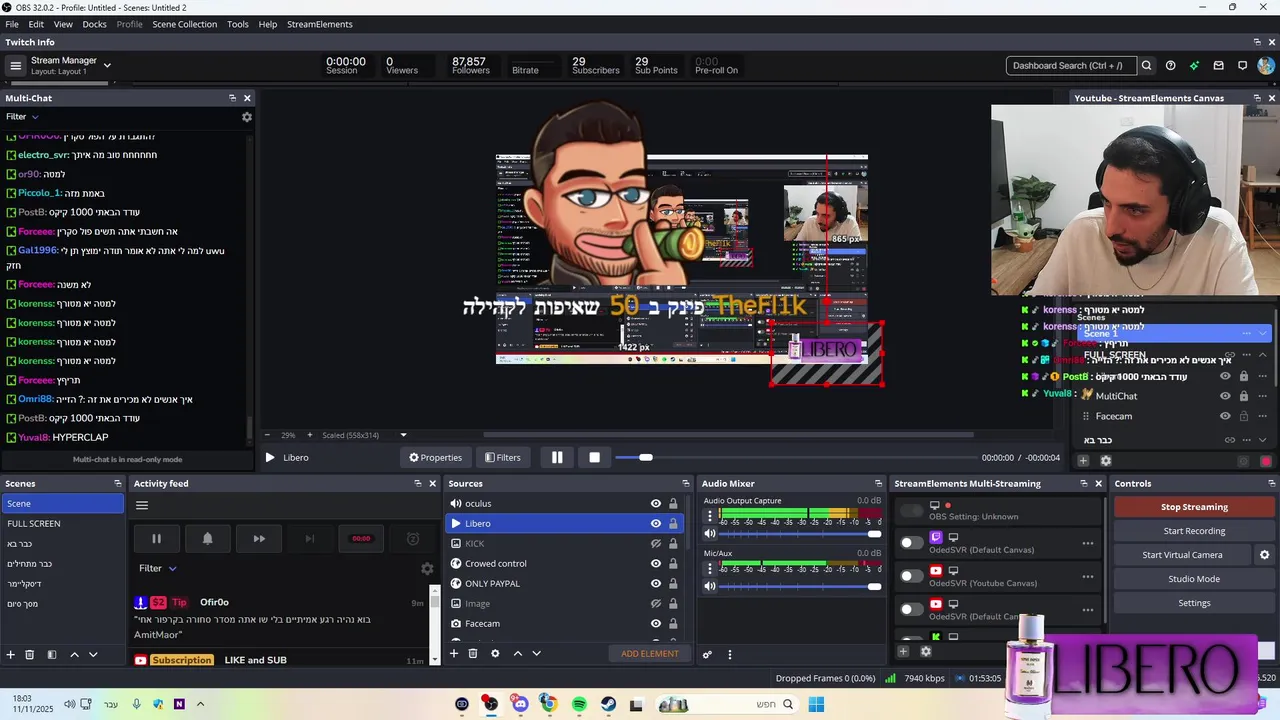Open Activity feed settings gear

pyautogui.click(x=427, y=568)
